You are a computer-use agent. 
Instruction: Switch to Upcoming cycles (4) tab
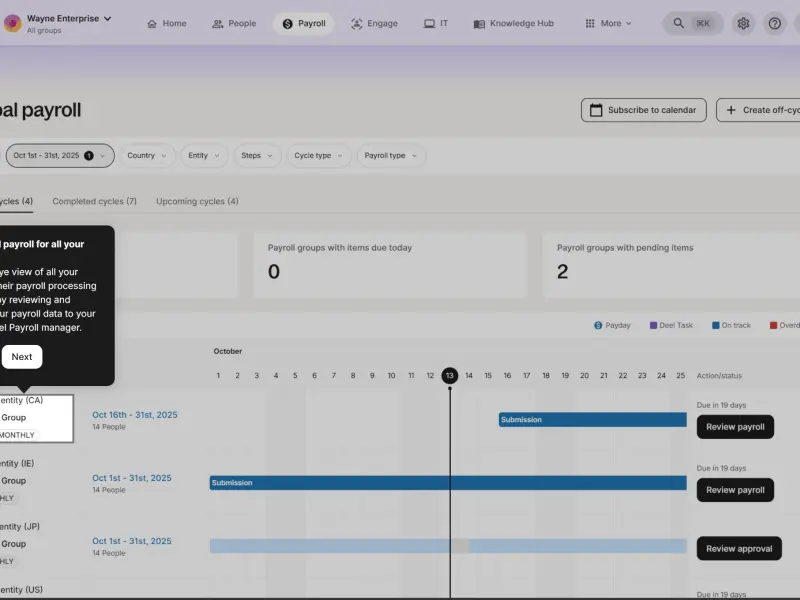click(197, 202)
